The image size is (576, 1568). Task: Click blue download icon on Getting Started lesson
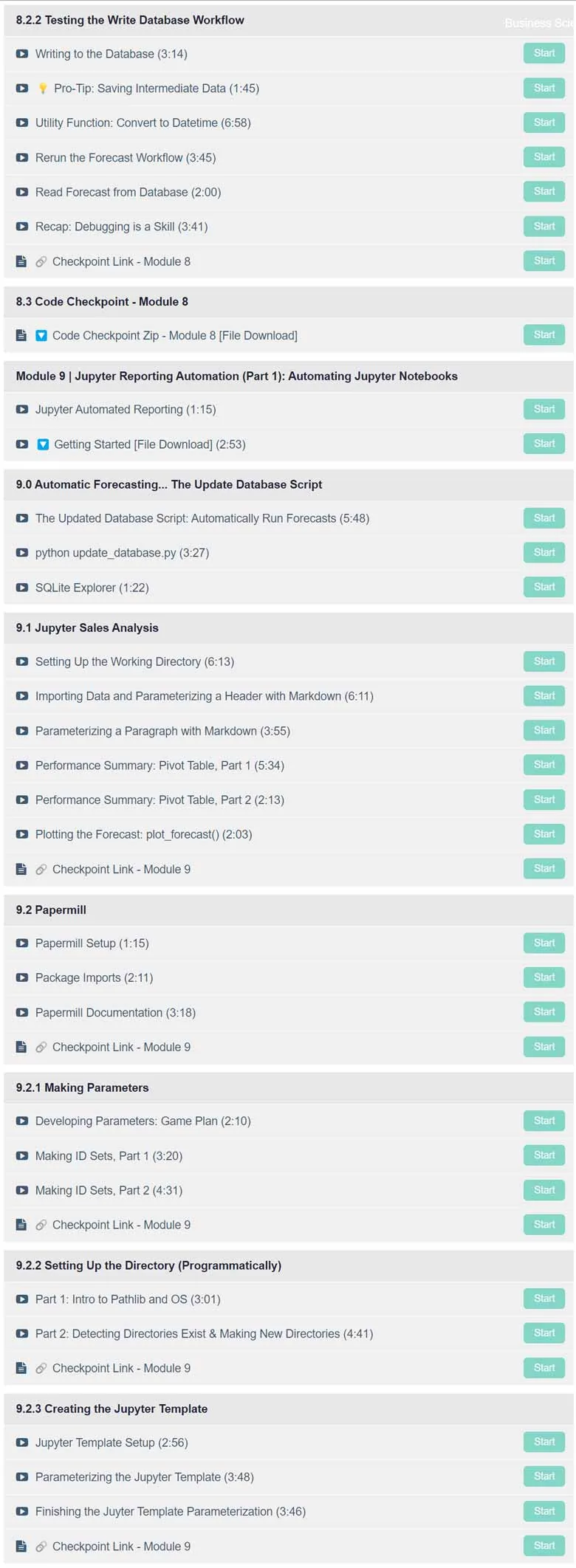(43, 444)
